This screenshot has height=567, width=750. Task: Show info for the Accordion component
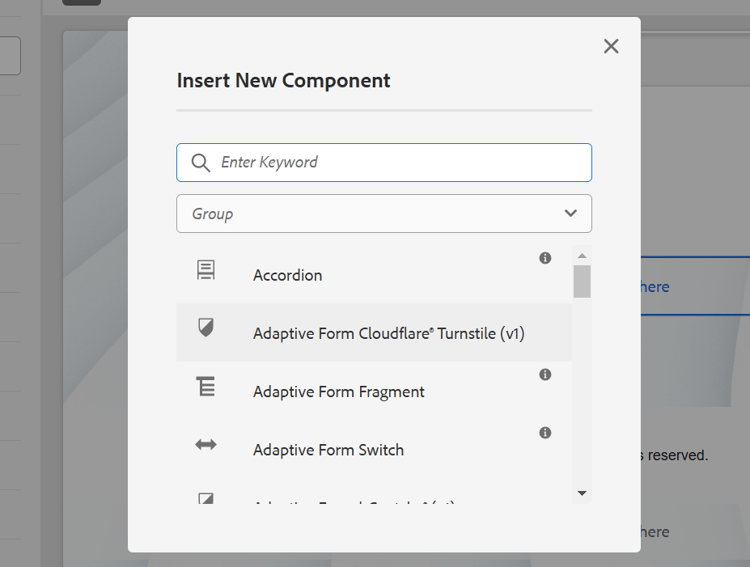tap(545, 258)
